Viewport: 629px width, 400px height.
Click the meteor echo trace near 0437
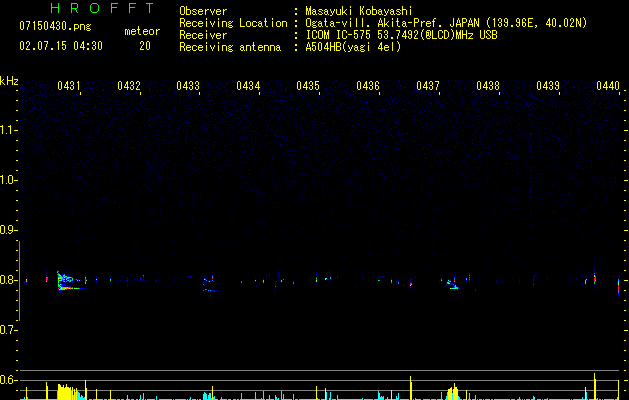click(453, 283)
